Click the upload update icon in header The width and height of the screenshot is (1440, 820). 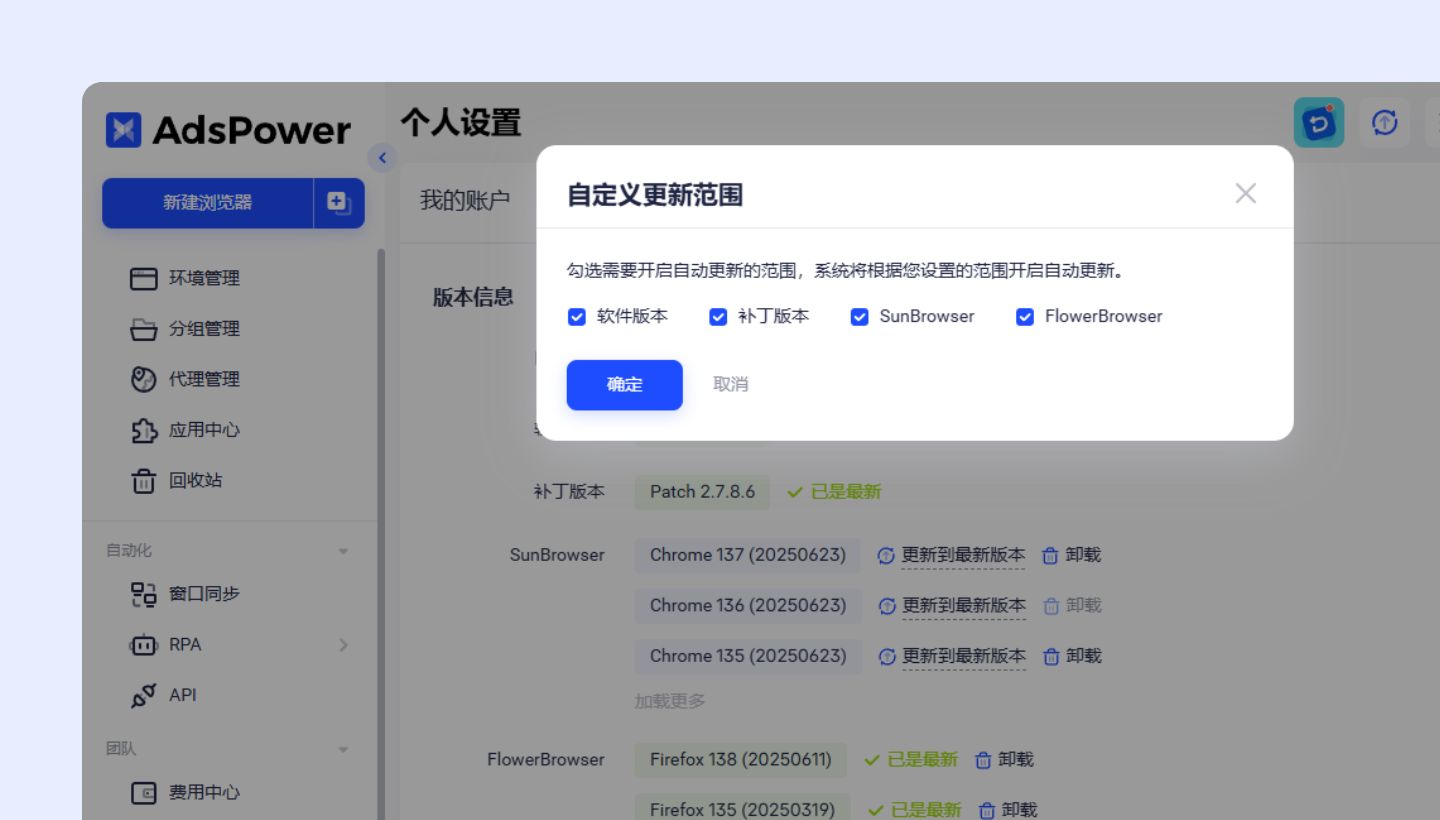[1385, 123]
